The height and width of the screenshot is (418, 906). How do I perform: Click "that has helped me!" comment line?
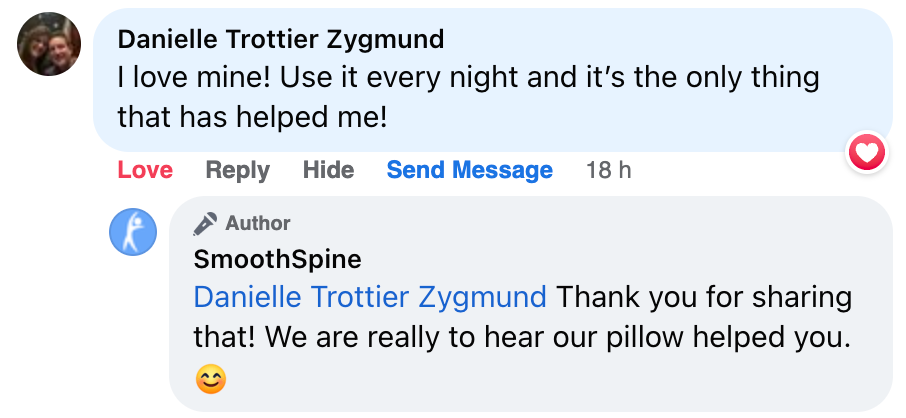(251, 117)
